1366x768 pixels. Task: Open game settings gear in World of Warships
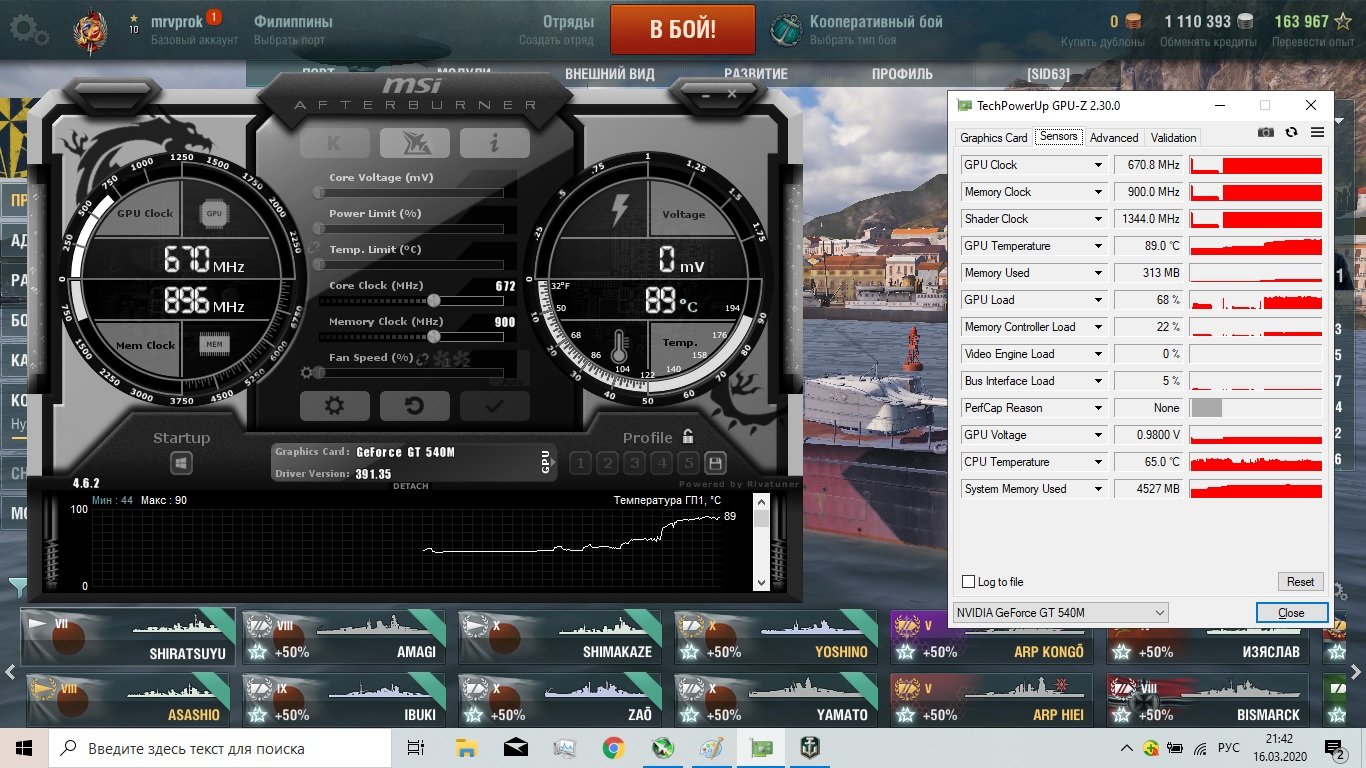tap(27, 29)
